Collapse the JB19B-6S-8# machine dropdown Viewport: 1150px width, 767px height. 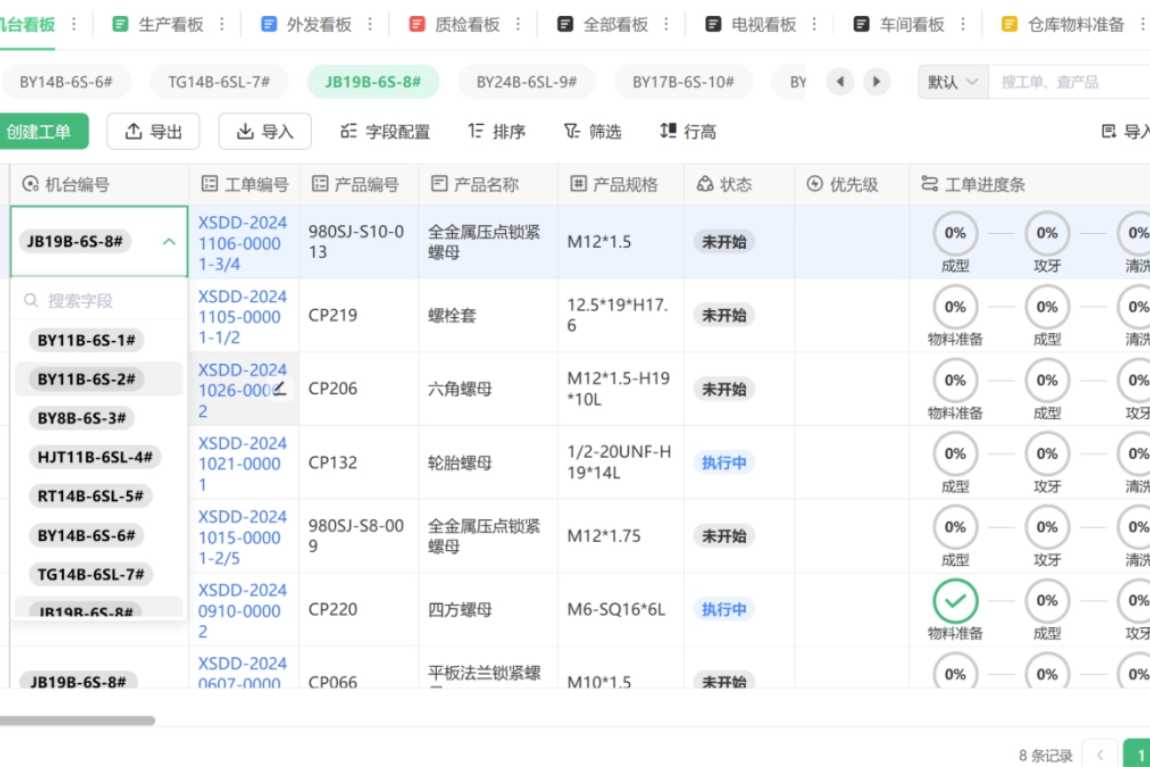tap(169, 240)
